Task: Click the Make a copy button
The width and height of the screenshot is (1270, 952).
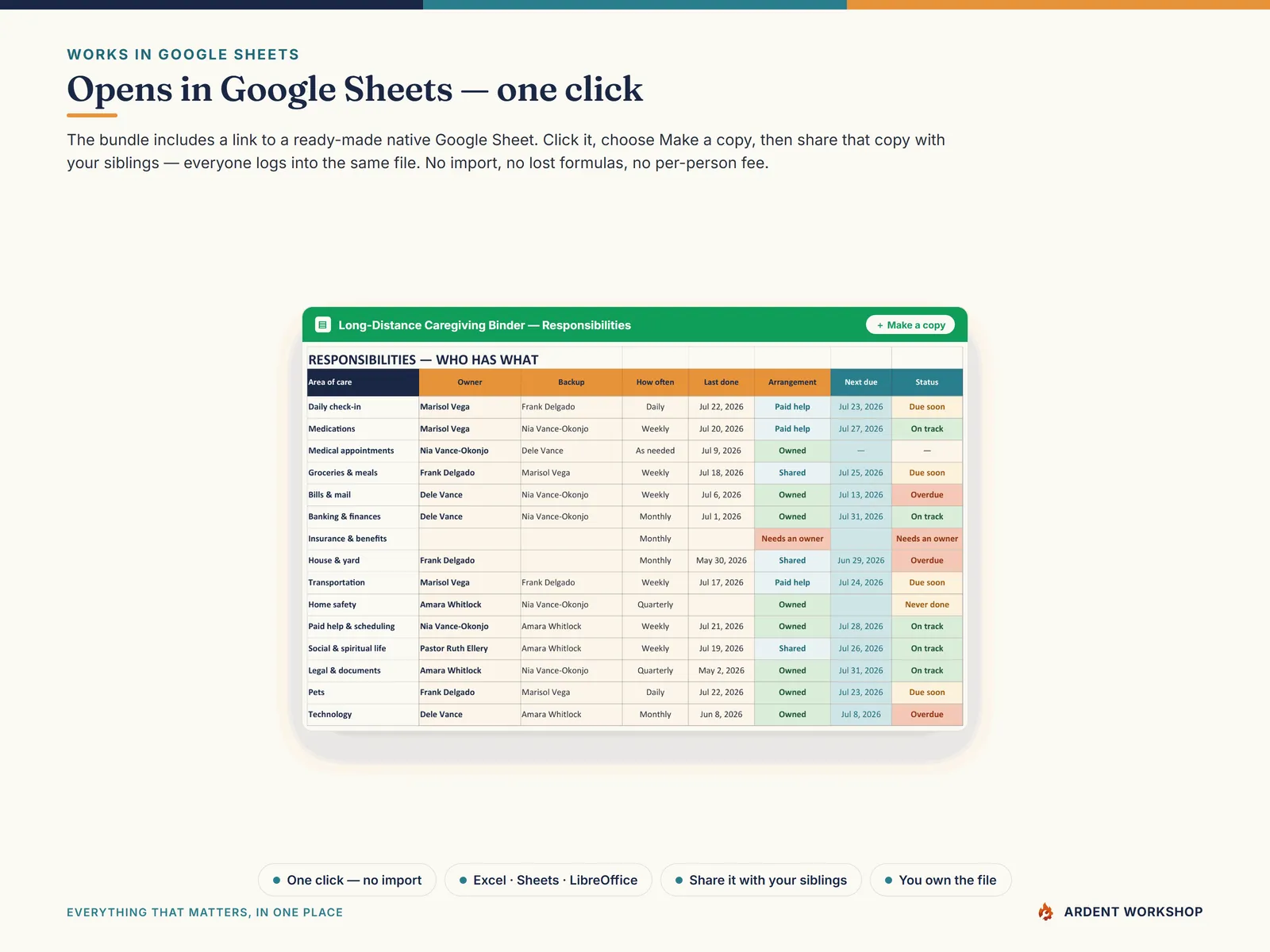Action: click(910, 325)
